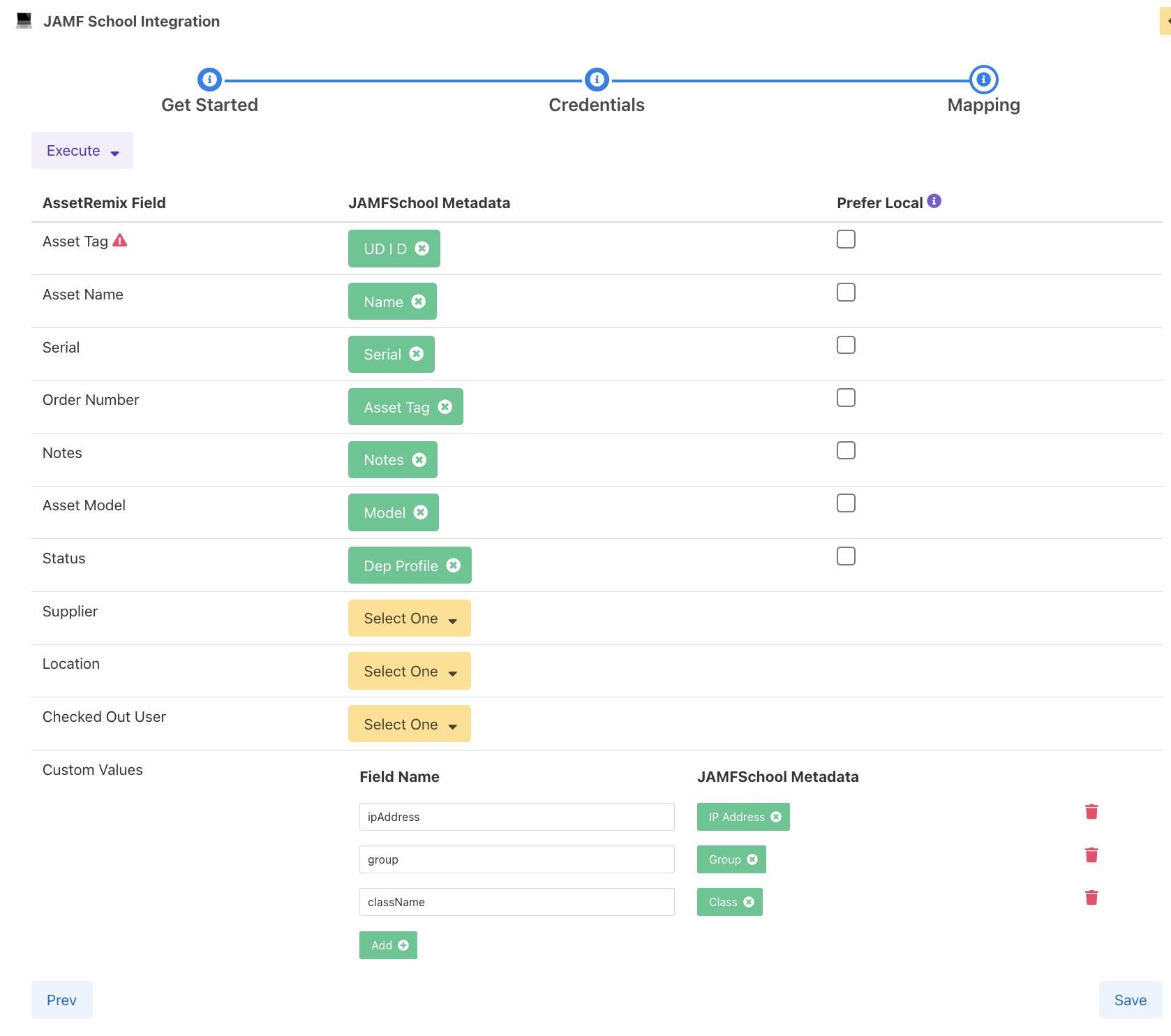Enable Prefer Local for Asset Tag
1171x1036 pixels.
(846, 239)
